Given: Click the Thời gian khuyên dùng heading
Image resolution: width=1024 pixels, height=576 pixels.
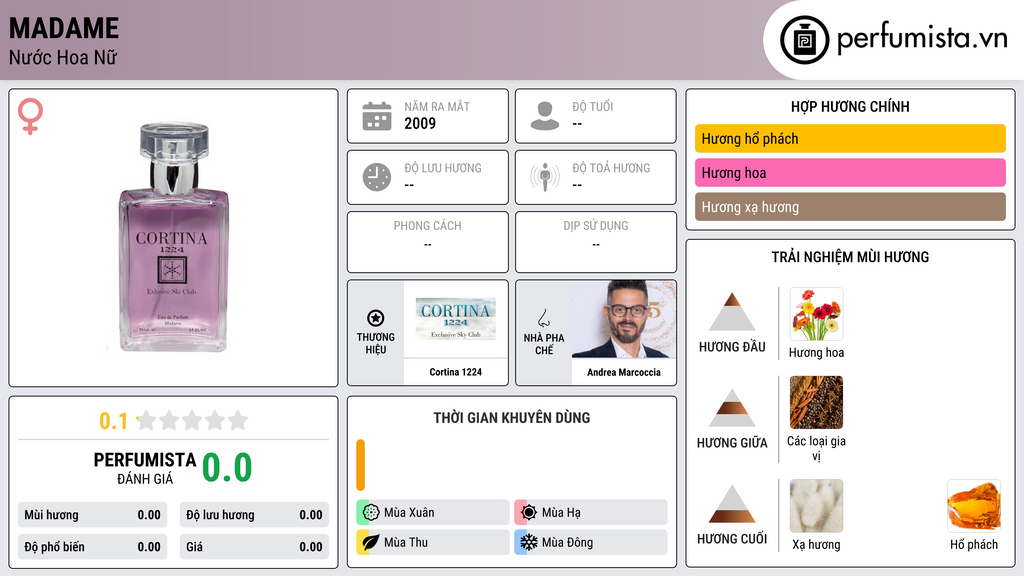Looking at the screenshot, I should (512, 418).
